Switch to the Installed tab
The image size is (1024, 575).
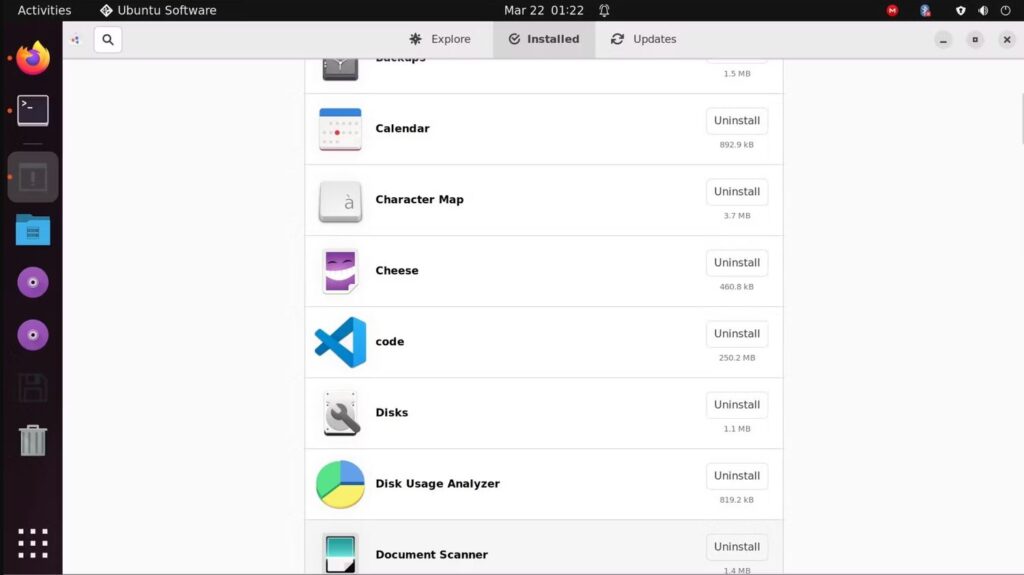[544, 39]
